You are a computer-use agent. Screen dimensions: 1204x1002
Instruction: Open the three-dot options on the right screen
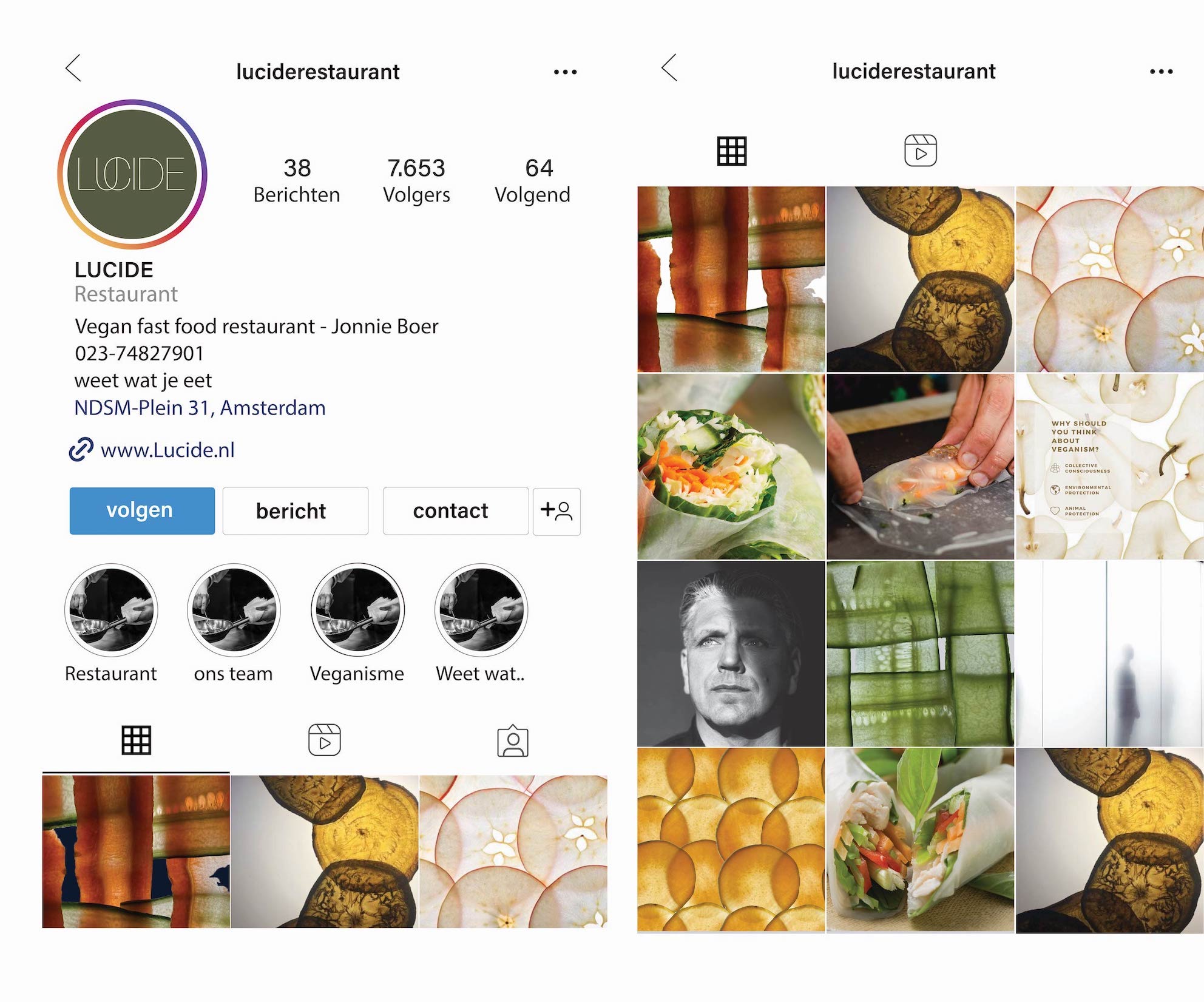(x=1161, y=72)
